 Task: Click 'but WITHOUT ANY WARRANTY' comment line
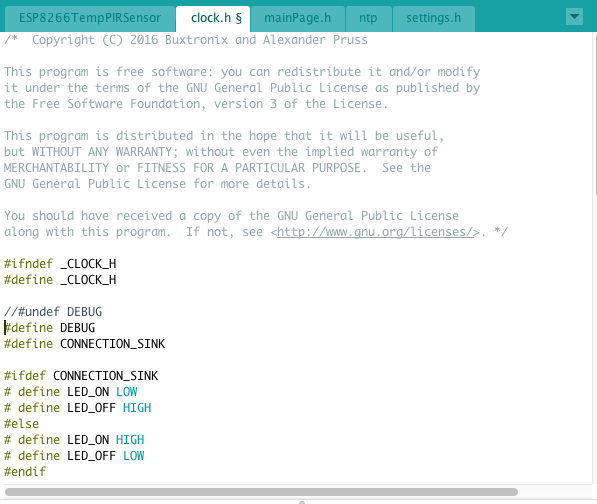[221, 152]
